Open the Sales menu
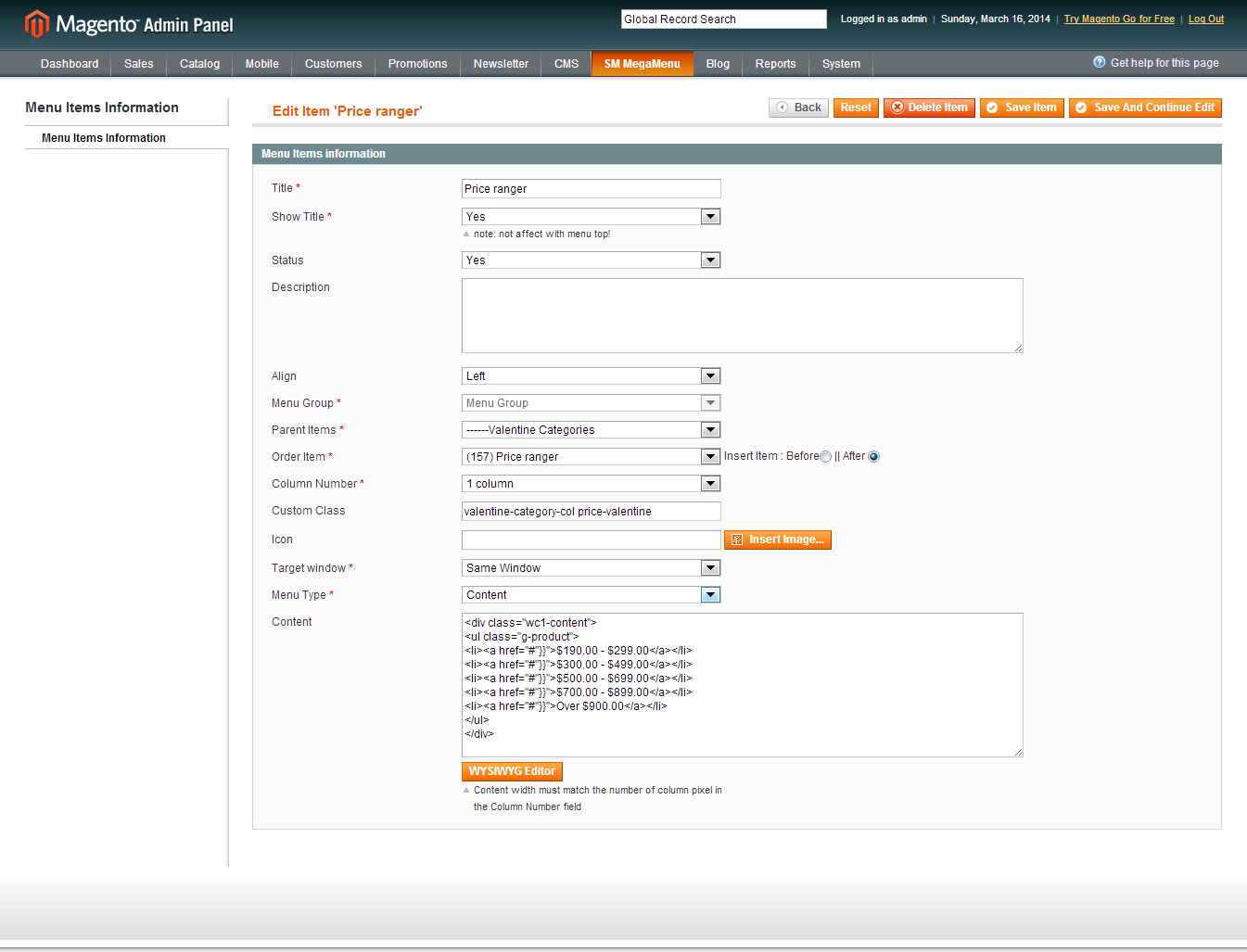 click(139, 64)
